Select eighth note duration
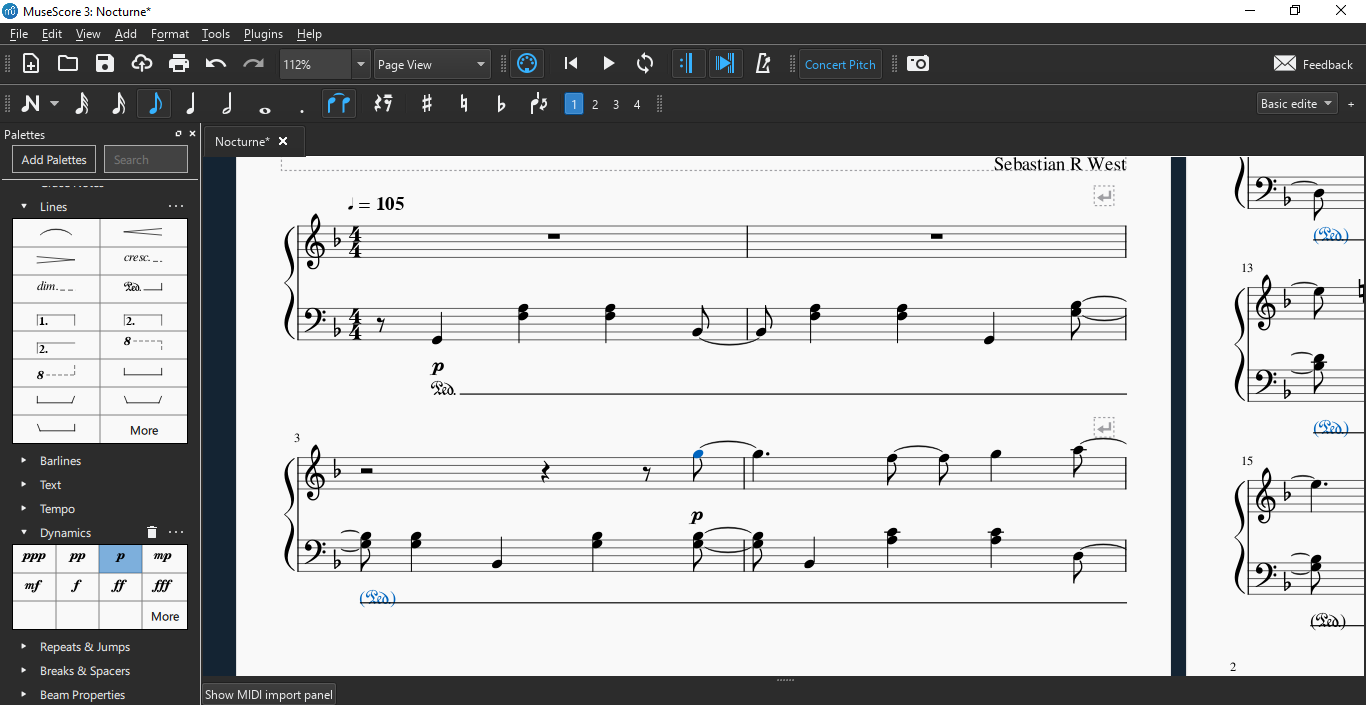Viewport: 1366px width, 705px height. (x=155, y=103)
